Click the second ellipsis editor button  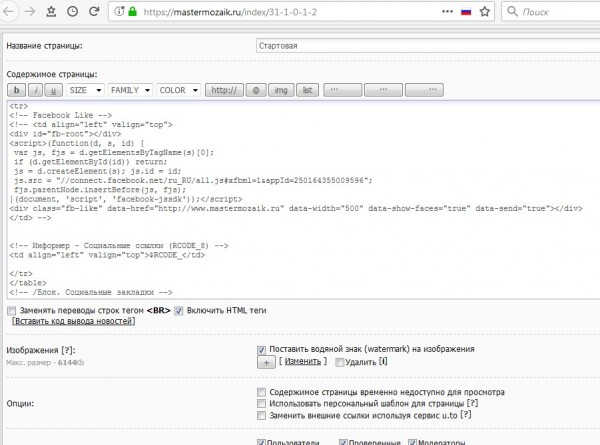383,90
